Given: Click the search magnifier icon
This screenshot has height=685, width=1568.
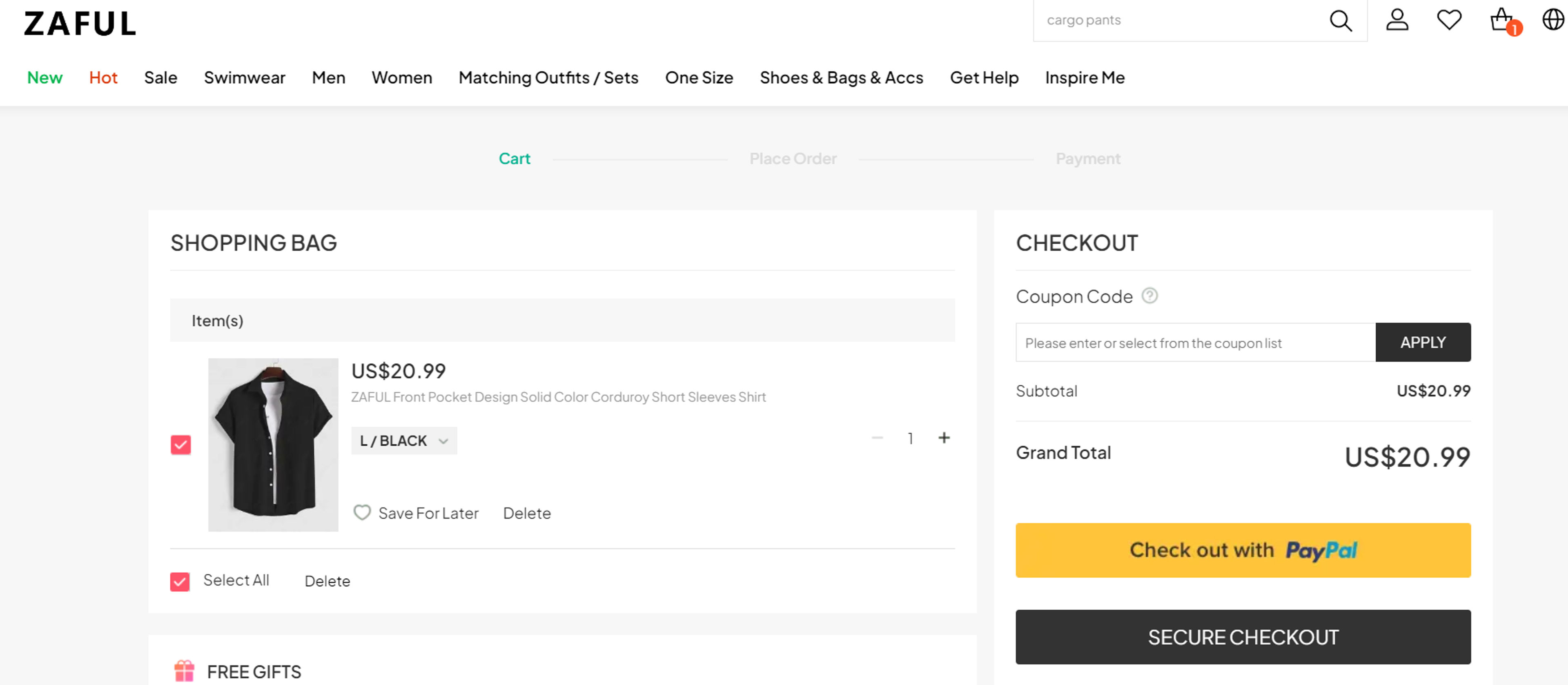Looking at the screenshot, I should 1340,21.
